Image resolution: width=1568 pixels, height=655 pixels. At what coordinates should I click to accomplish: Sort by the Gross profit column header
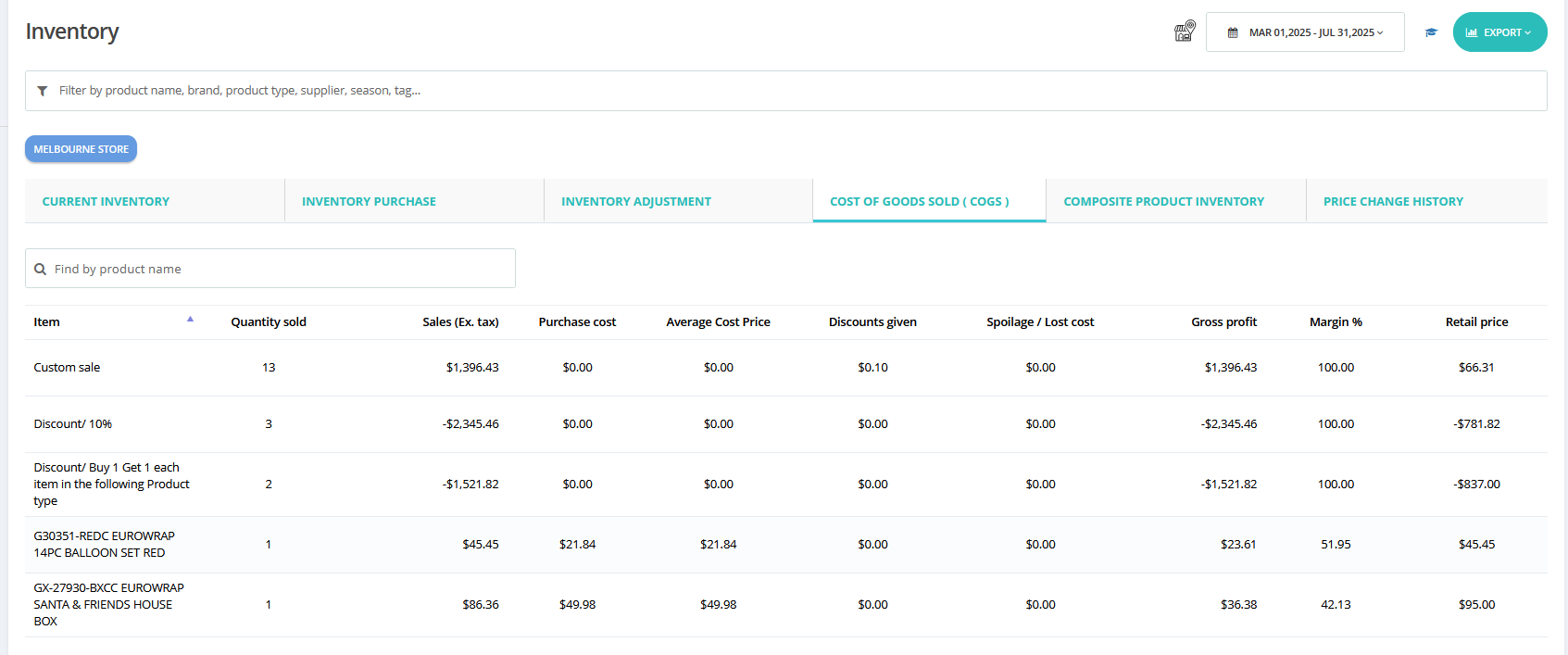pyautogui.click(x=1223, y=322)
